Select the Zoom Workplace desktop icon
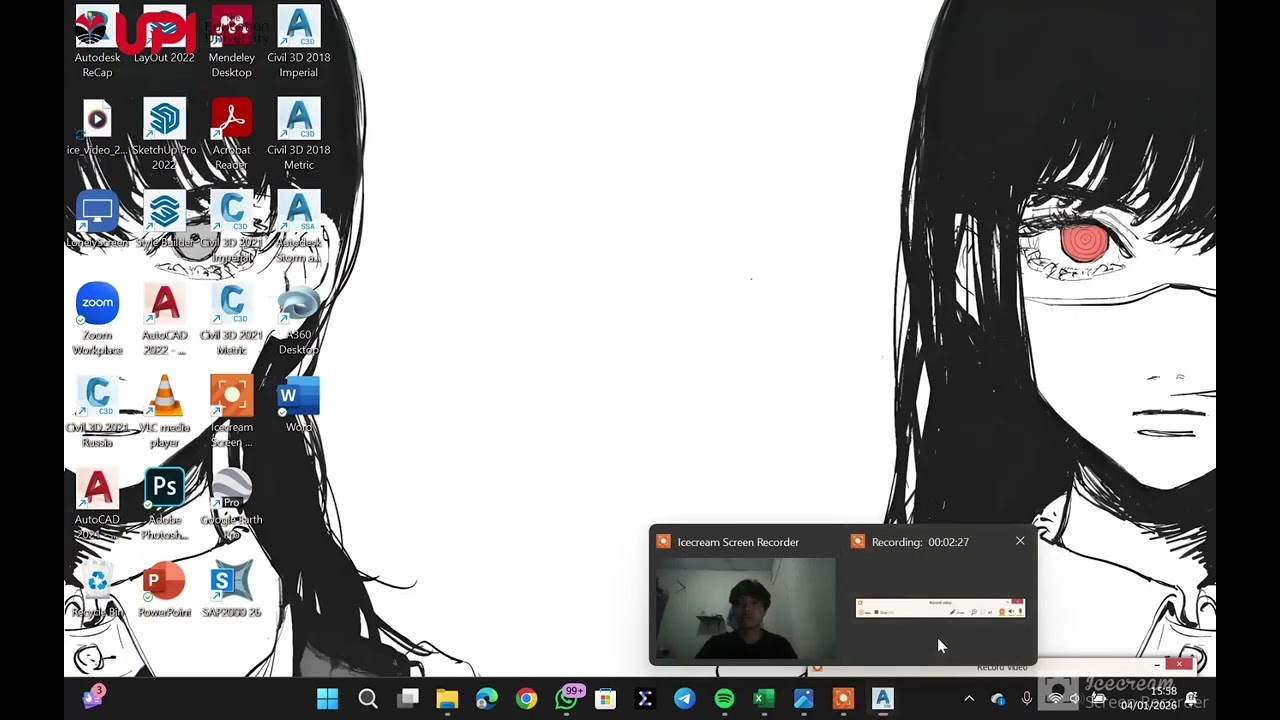The height and width of the screenshot is (720, 1280). pyautogui.click(x=97, y=319)
